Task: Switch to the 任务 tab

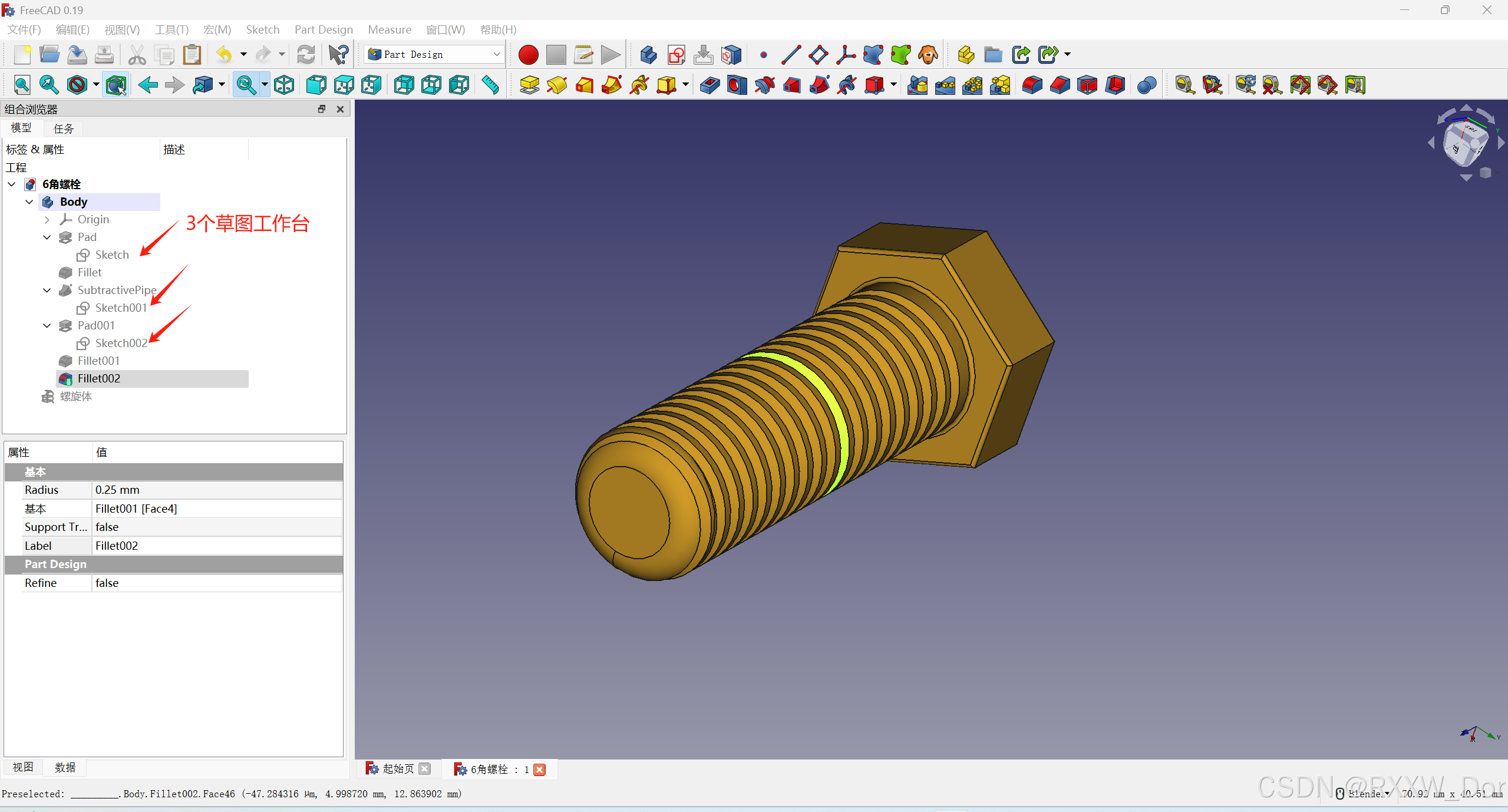Action: [x=63, y=128]
